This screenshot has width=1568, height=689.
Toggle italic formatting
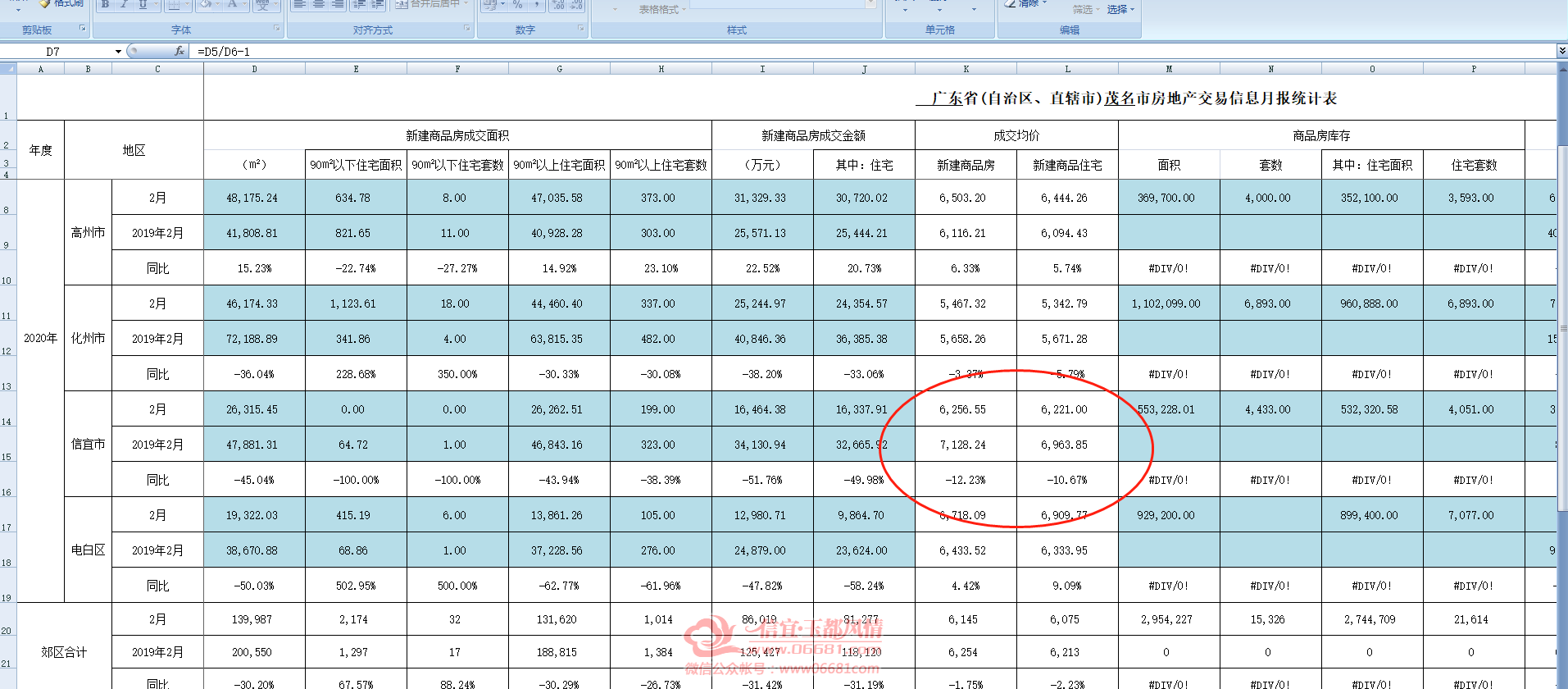point(124,4)
